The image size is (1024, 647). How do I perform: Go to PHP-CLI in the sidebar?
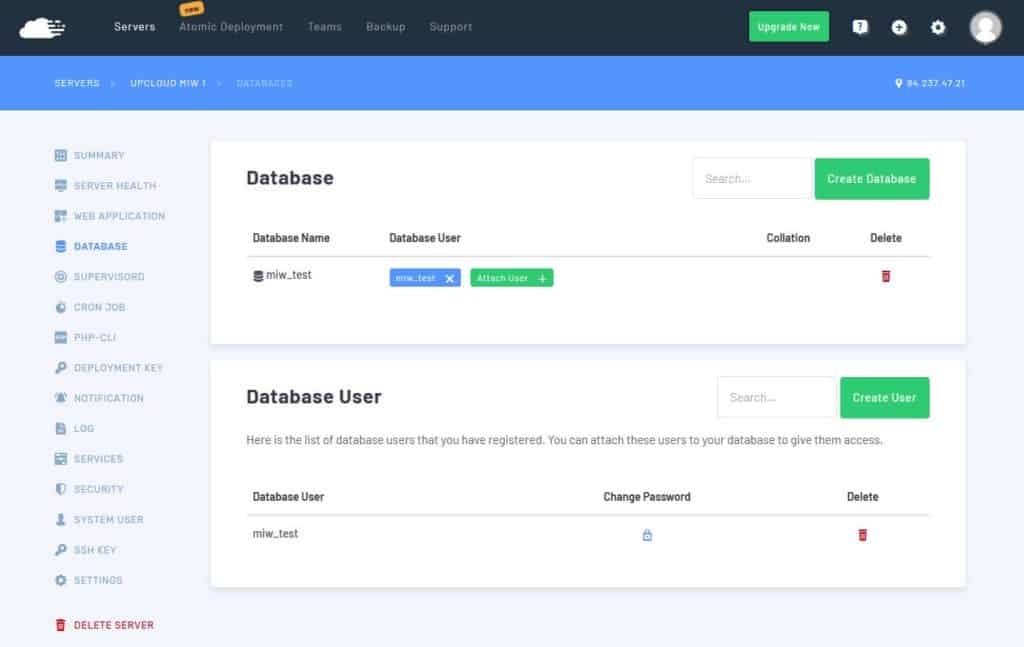pyautogui.click(x=95, y=338)
